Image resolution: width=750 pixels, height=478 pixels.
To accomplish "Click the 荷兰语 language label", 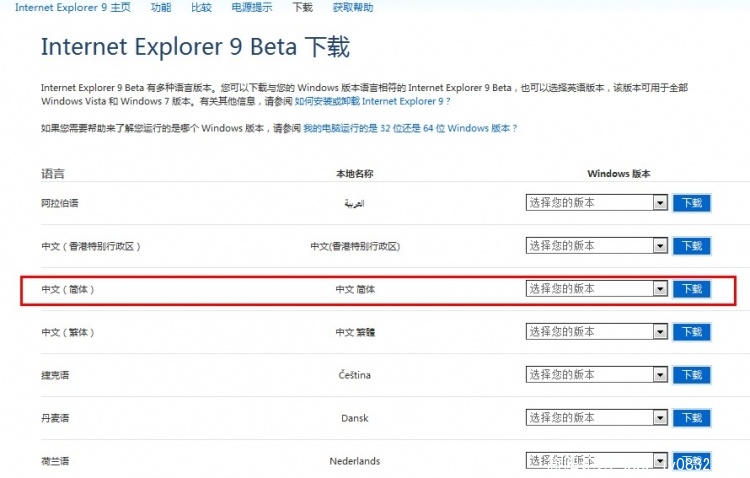I will pos(55,462).
